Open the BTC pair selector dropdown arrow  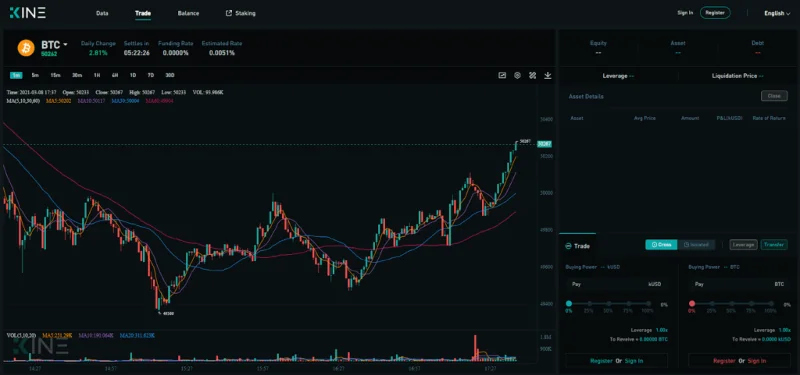[65, 45]
